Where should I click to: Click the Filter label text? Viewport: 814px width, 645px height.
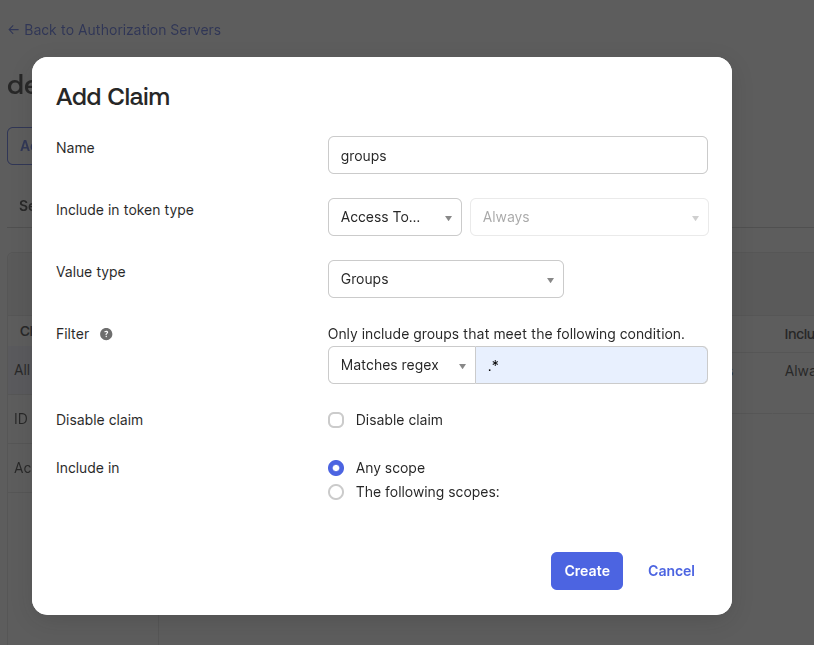coord(73,334)
